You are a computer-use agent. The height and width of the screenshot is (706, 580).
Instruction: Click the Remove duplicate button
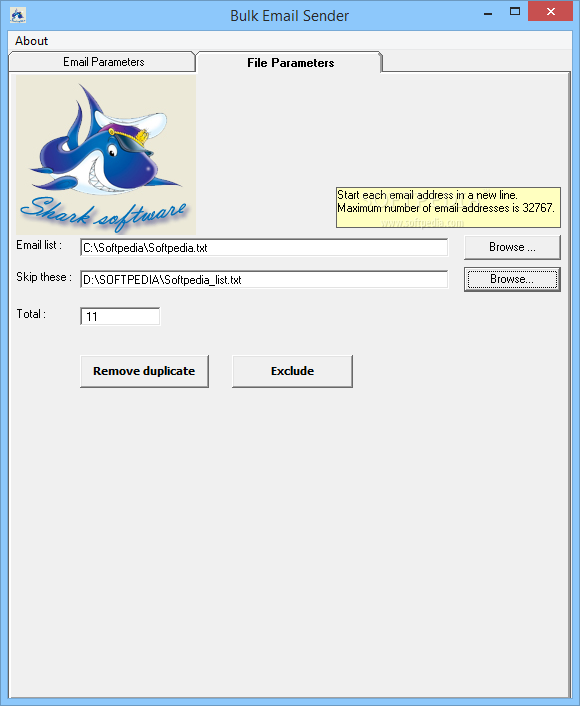tap(144, 371)
